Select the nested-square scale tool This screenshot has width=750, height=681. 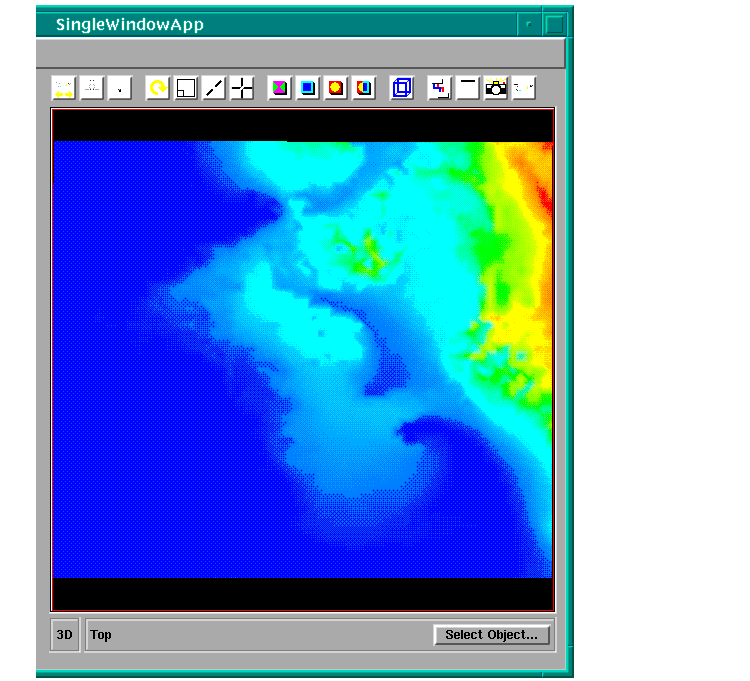(x=186, y=88)
